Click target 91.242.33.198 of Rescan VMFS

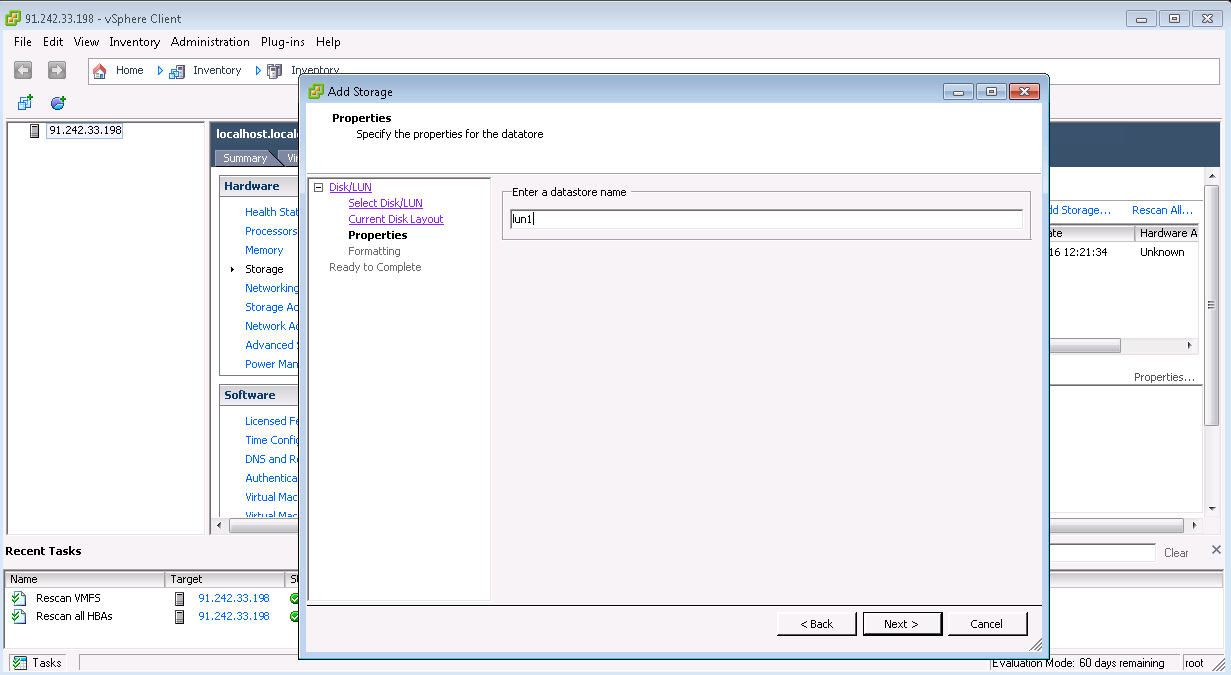pyautogui.click(x=234, y=598)
